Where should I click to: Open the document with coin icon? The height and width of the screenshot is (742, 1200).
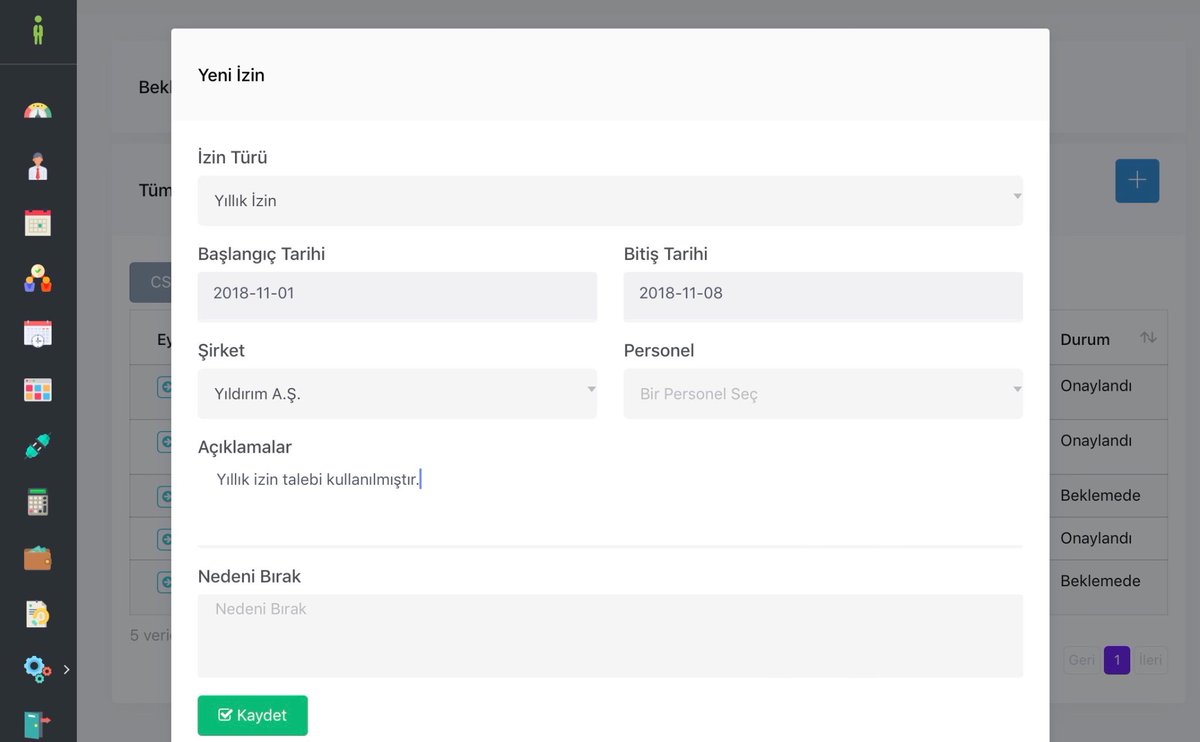[38, 614]
